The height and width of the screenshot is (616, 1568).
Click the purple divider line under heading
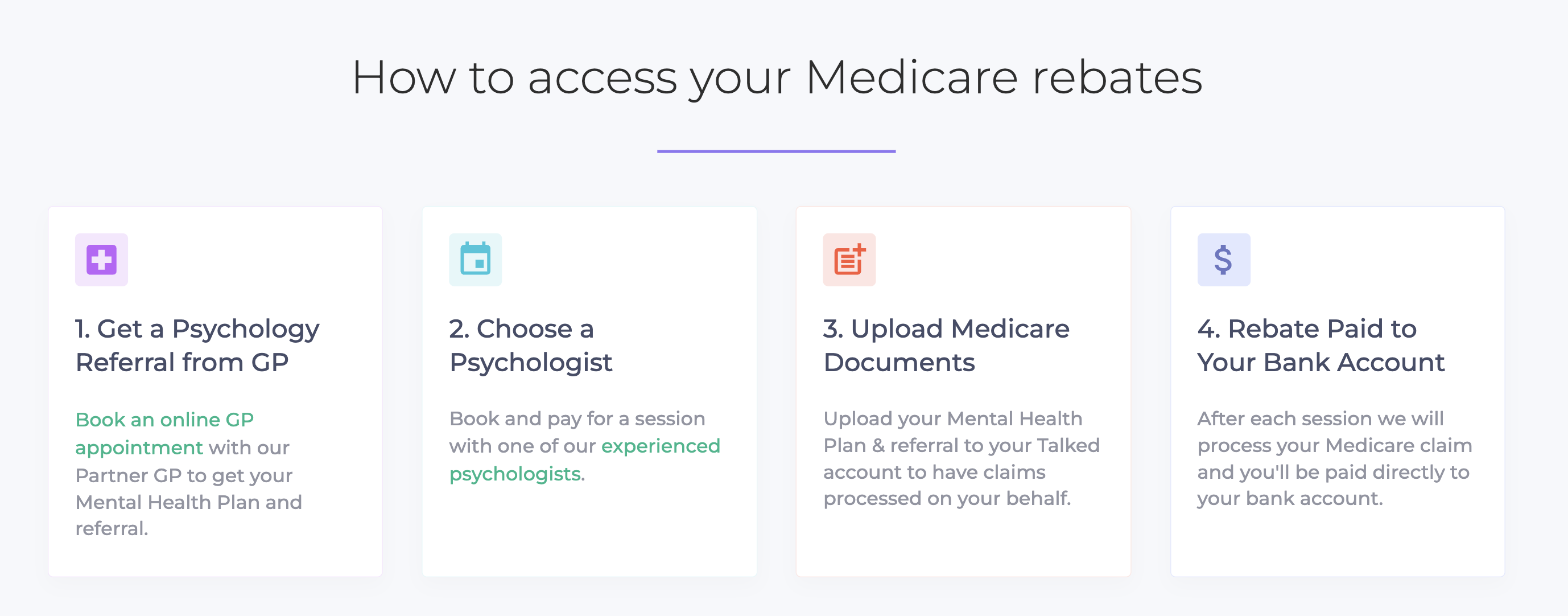(x=776, y=151)
